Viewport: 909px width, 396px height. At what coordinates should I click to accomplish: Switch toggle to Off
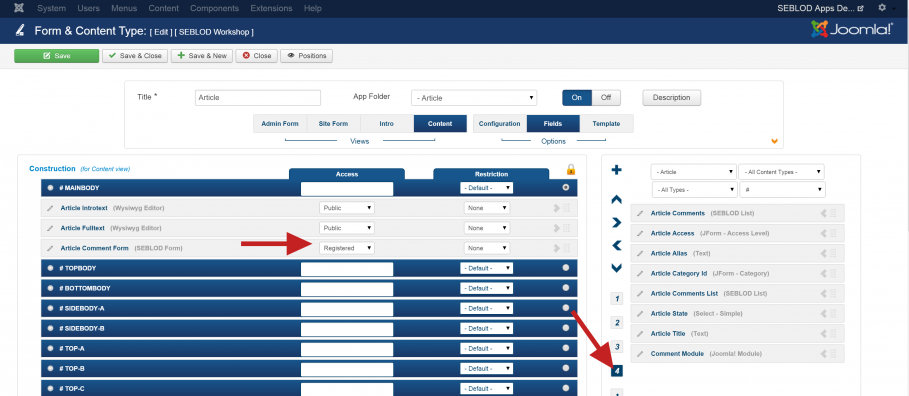point(606,97)
